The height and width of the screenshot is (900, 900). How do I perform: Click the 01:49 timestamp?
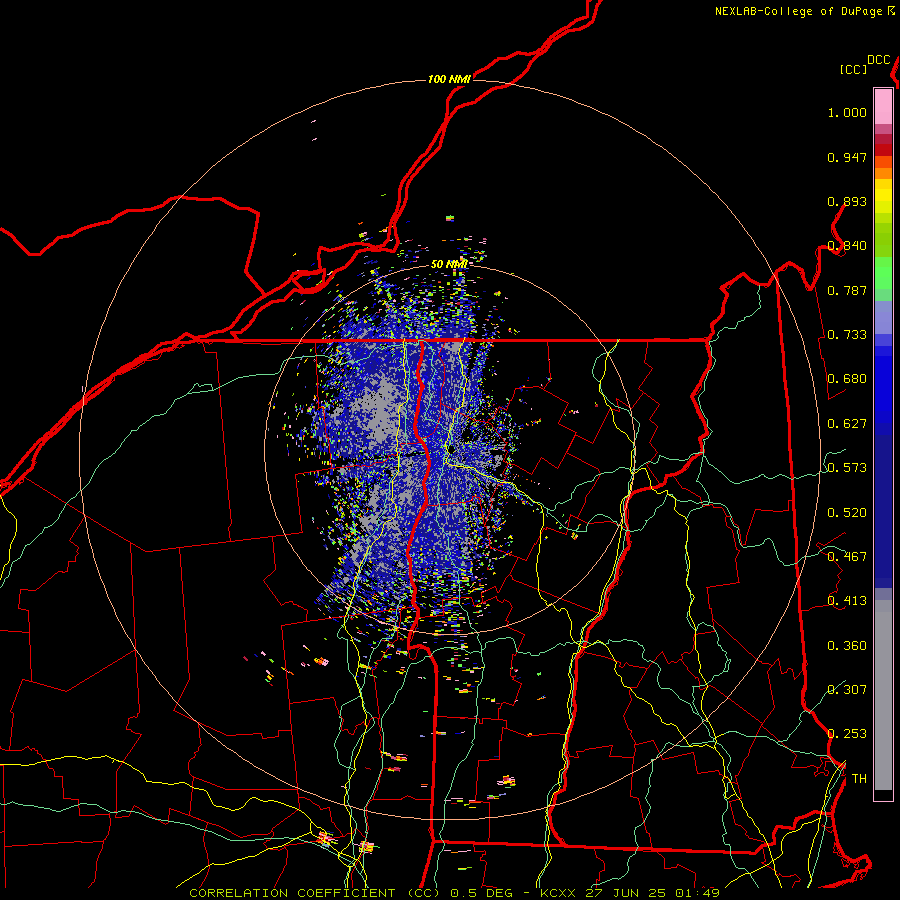pyautogui.click(x=699, y=893)
